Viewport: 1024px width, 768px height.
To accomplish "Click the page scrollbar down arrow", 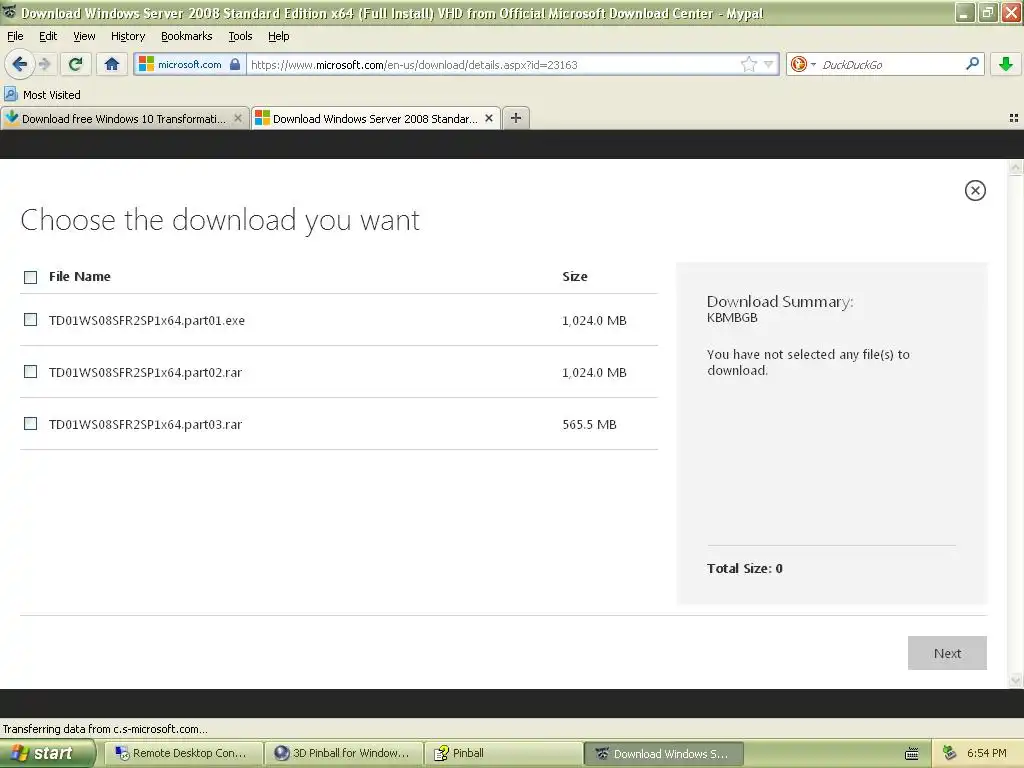I will (x=1016, y=680).
